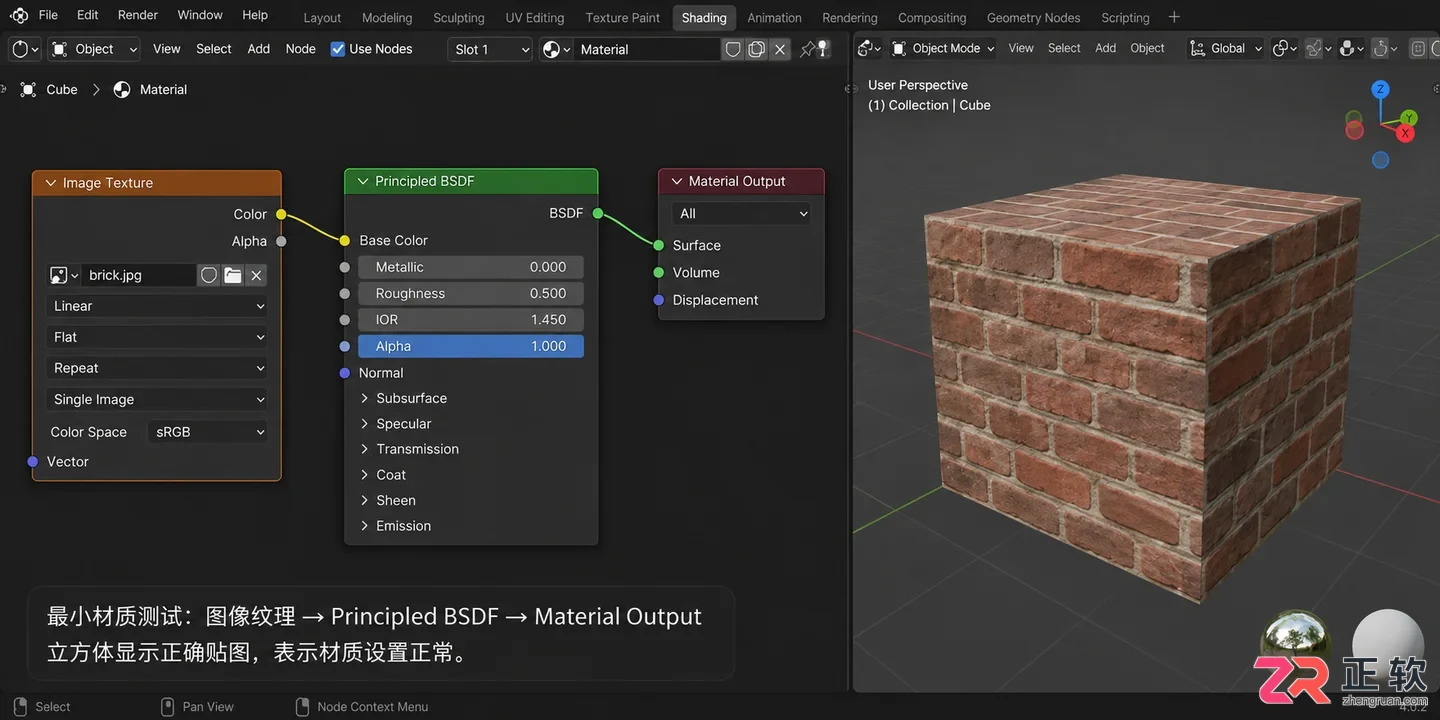Image resolution: width=1440 pixels, height=720 pixels.
Task: Click the Blender logo icon in the menu bar
Action: [19, 15]
